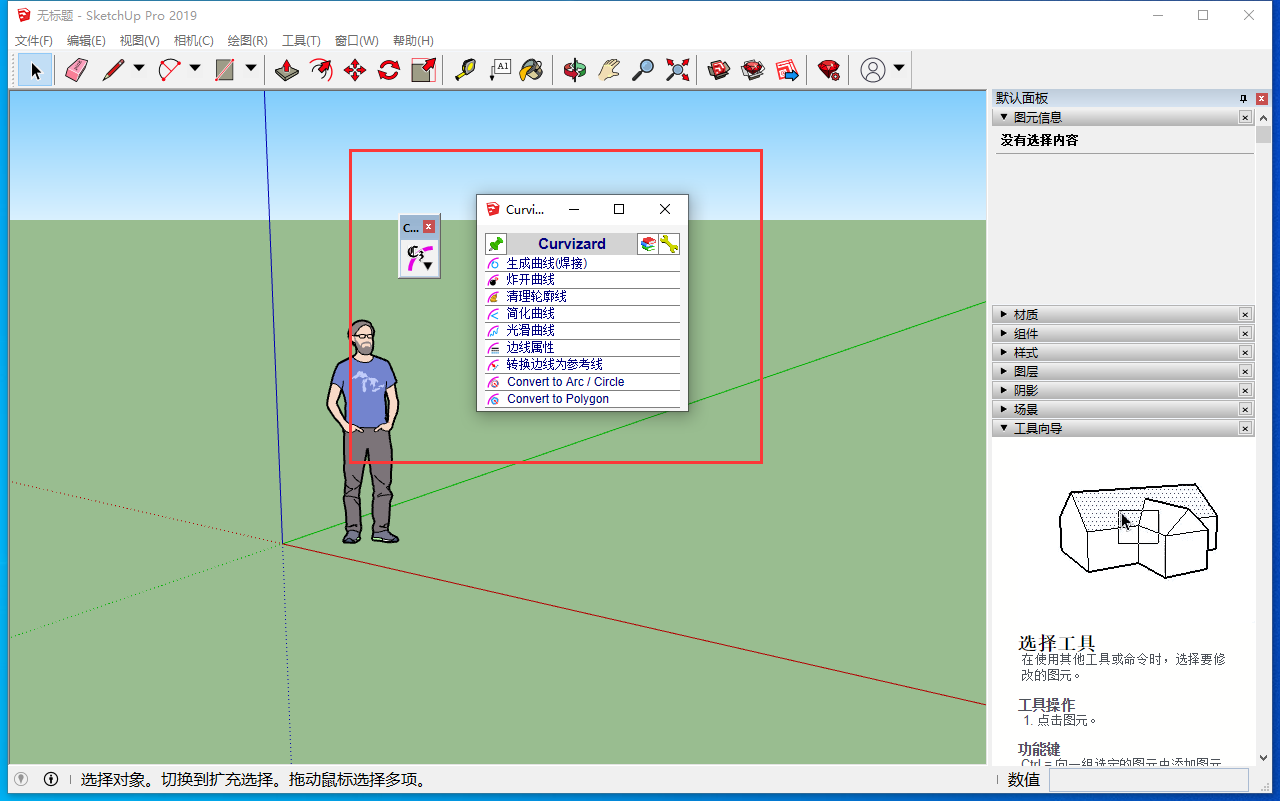Click Convert to Arc / Circle
The width and height of the screenshot is (1280, 801).
pyautogui.click(x=565, y=382)
